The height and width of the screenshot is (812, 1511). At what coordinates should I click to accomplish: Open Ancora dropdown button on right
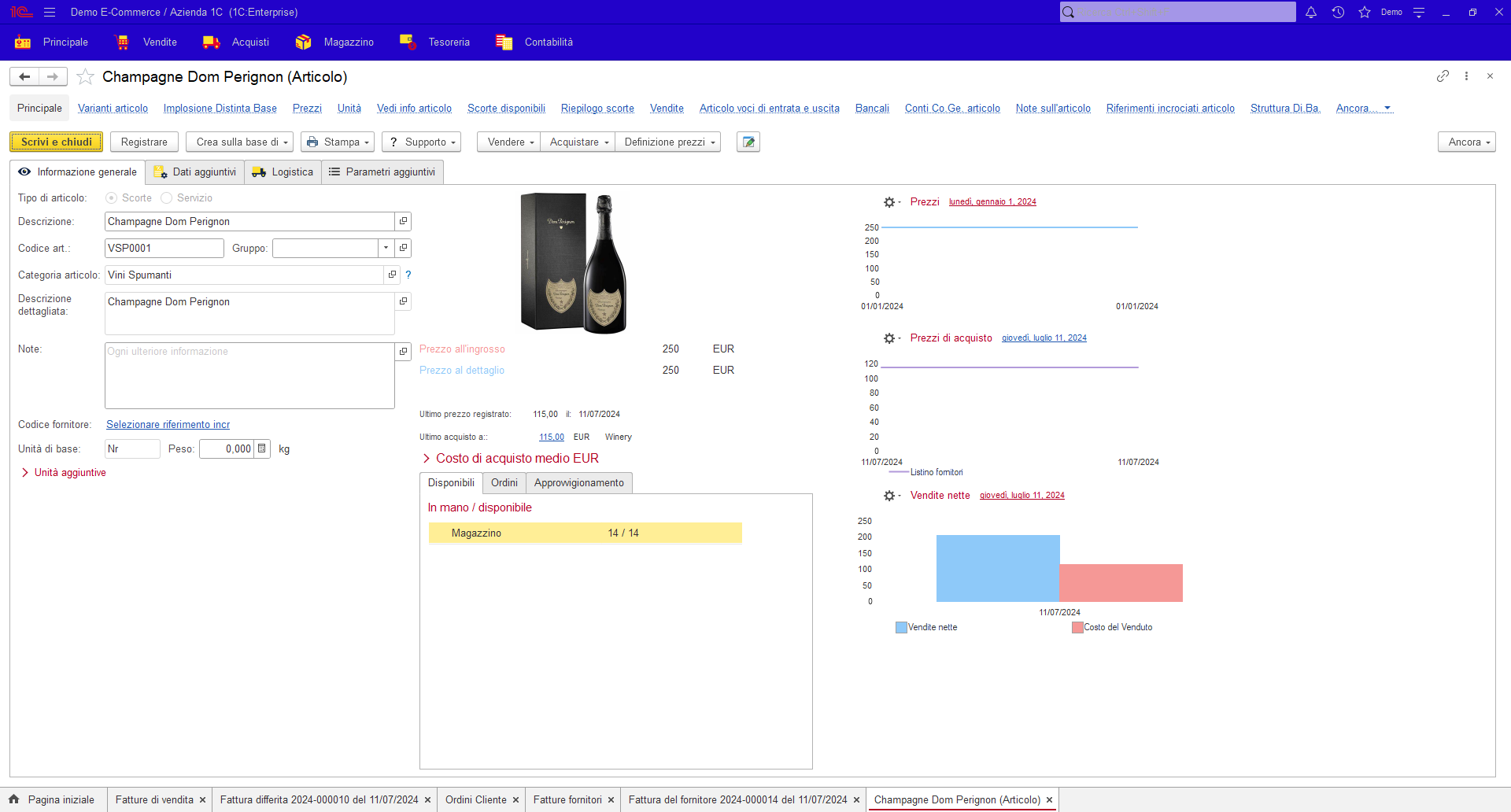[1467, 142]
